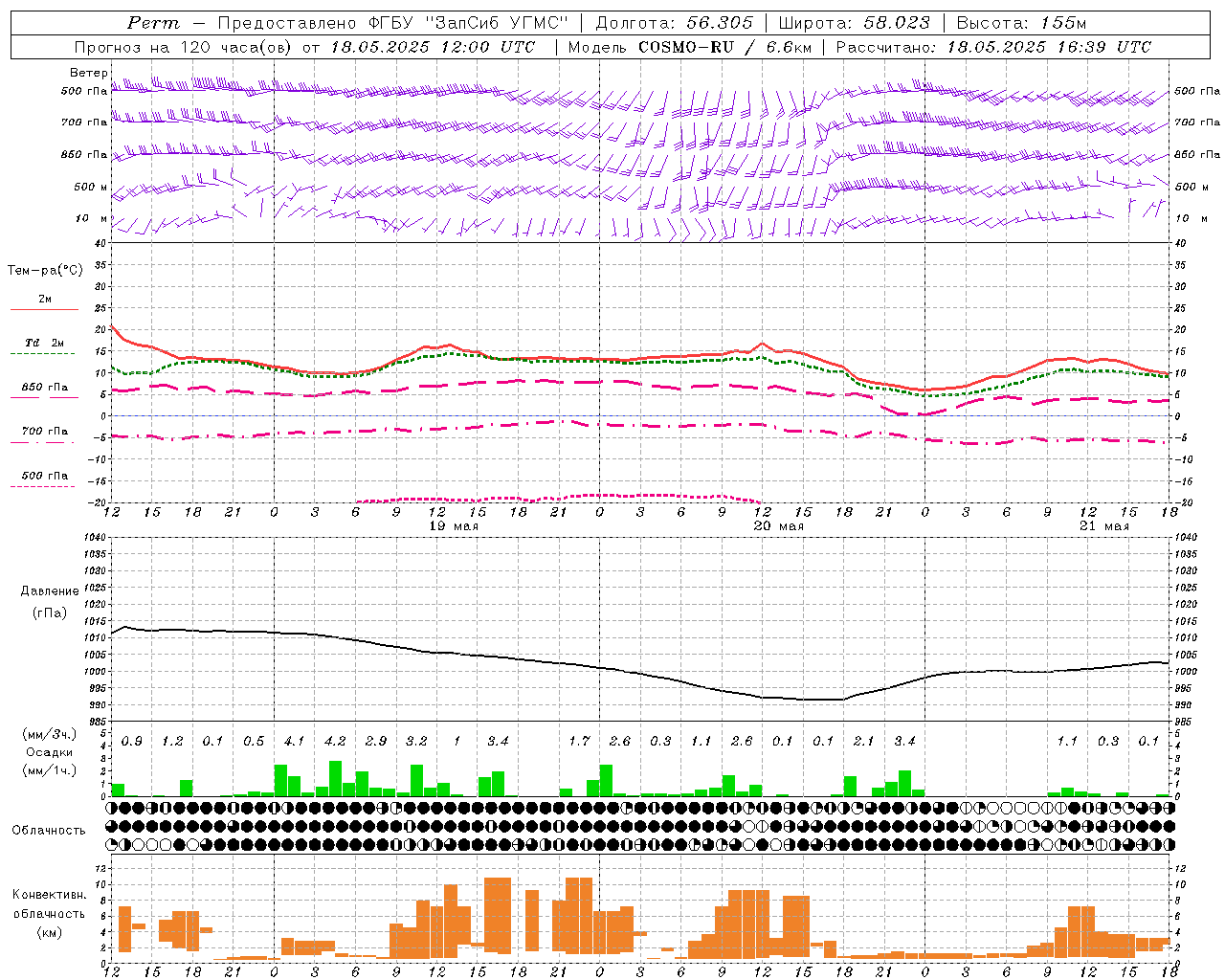
Task: Click the "Рассчитано: 18.05.2025 16:39 UTC" timestamp
Action: tap(993, 47)
